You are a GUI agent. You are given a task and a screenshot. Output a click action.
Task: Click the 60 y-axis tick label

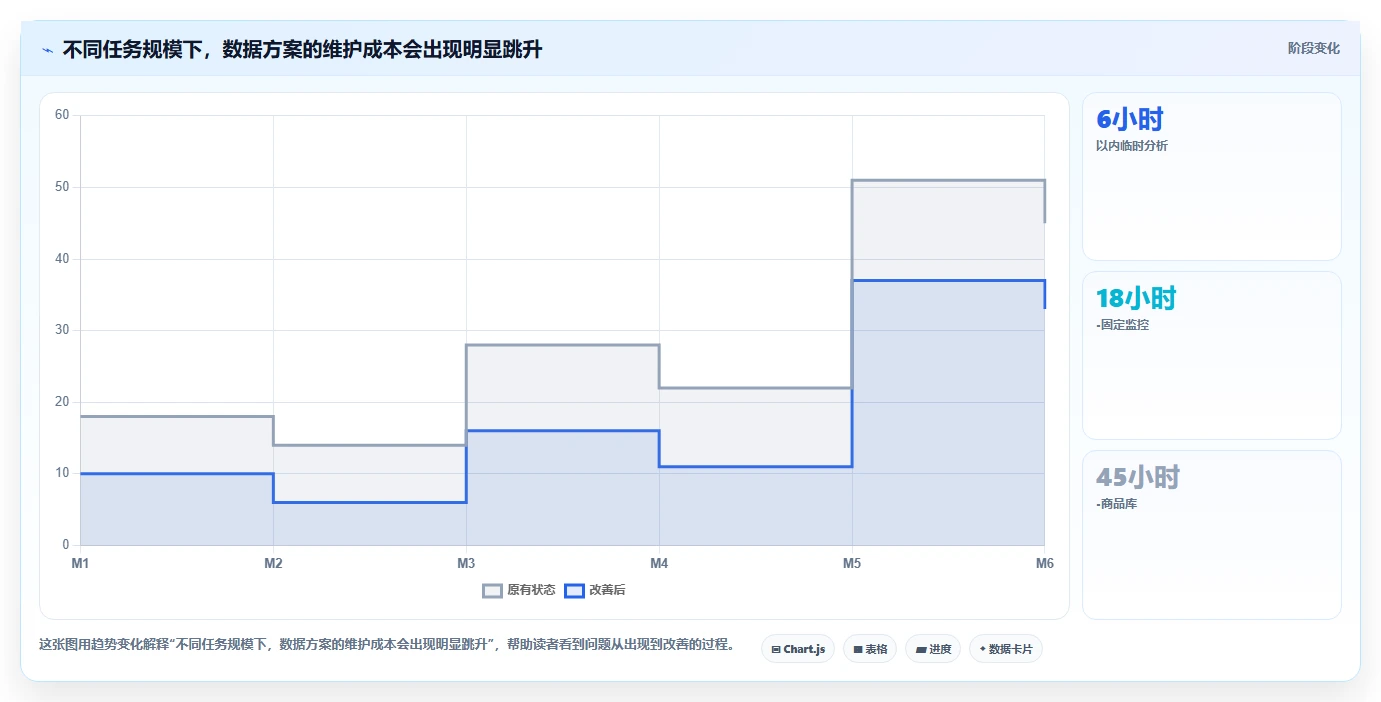coord(62,115)
